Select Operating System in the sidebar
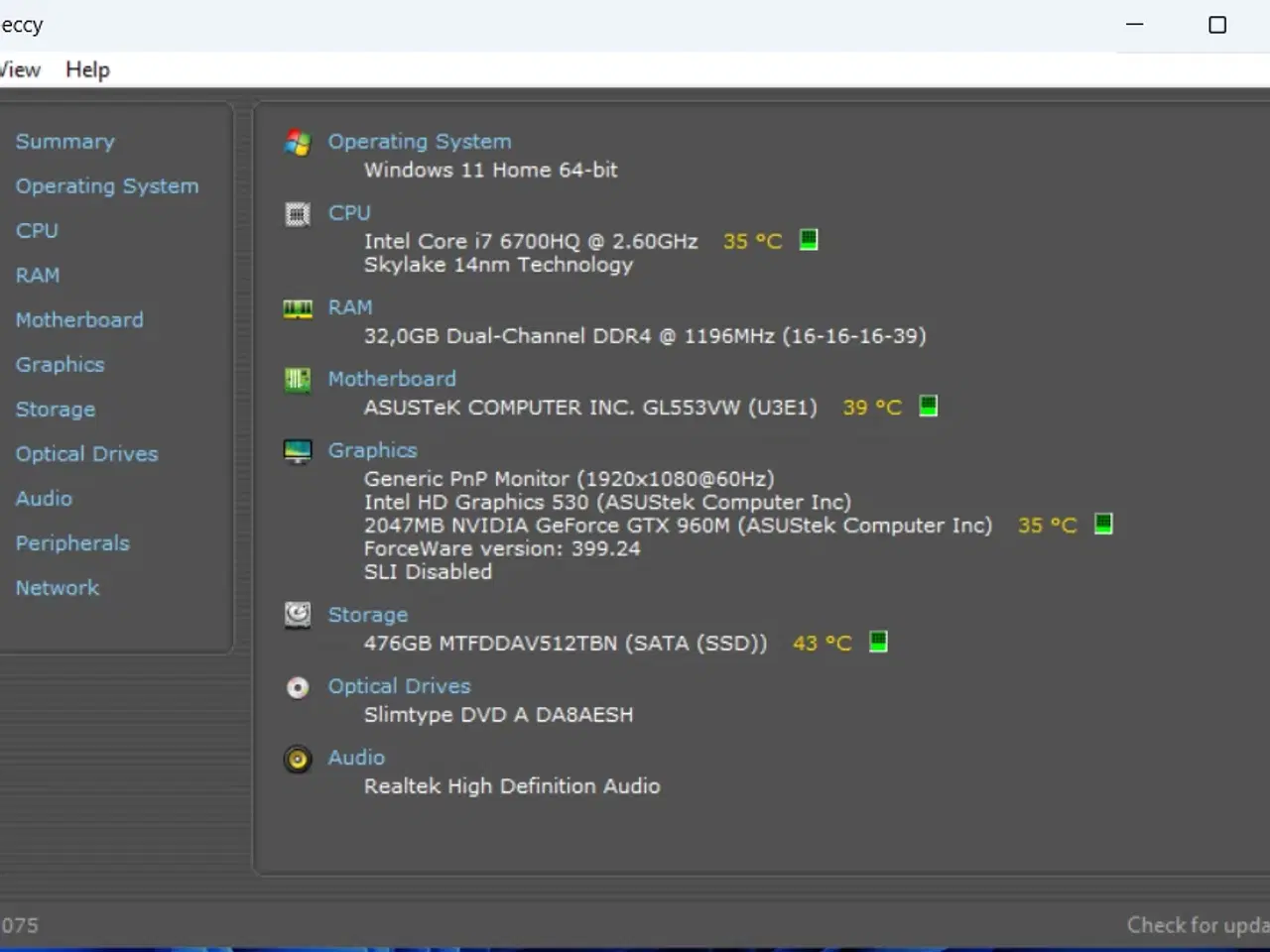The height and width of the screenshot is (952, 1270). pos(107,186)
